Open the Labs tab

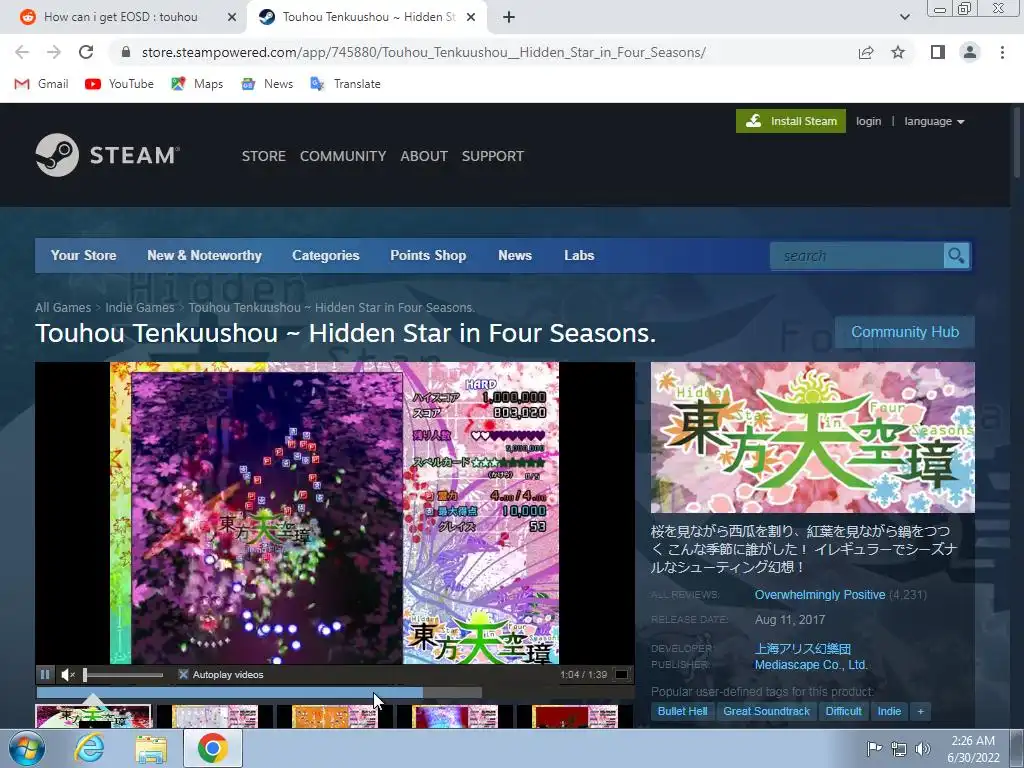(x=579, y=255)
